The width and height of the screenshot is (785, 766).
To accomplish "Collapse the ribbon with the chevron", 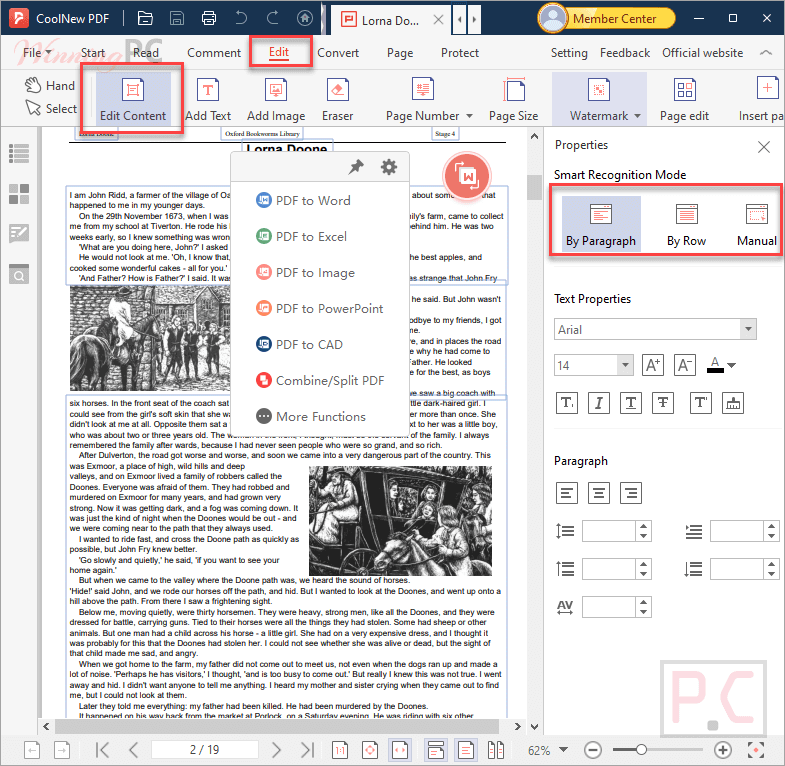I will 765,53.
